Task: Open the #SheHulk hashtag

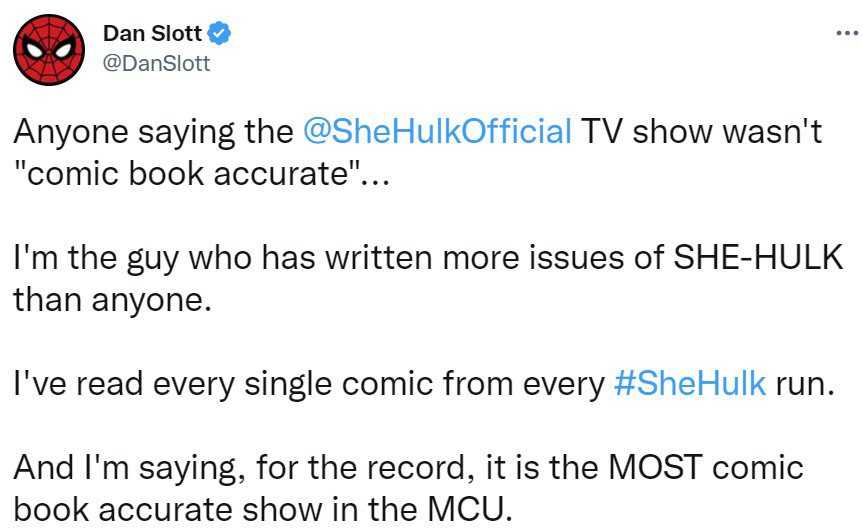Action: [689, 384]
